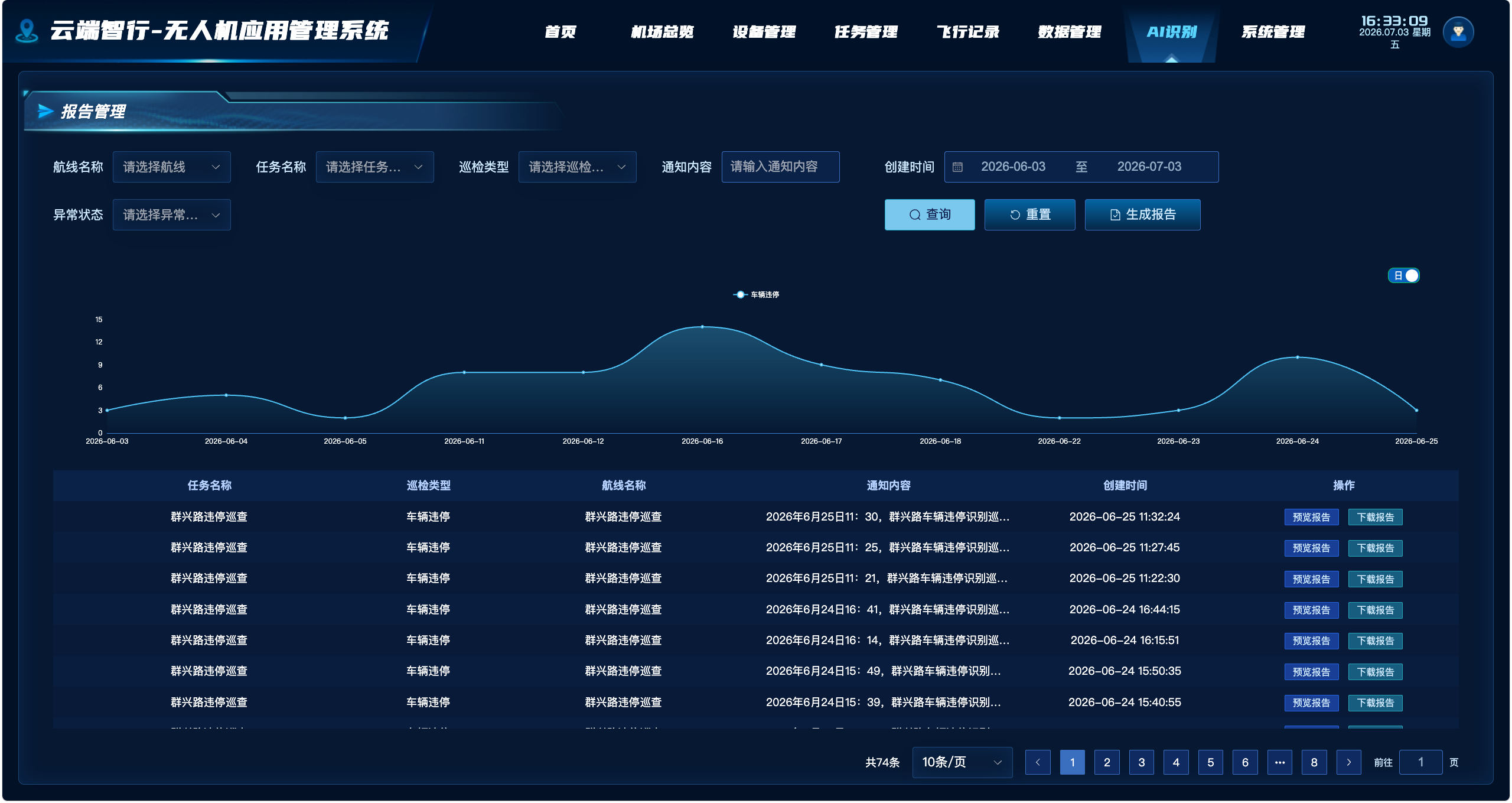Go to page 2
The width and height of the screenshot is (1512, 803).
[x=1107, y=762]
